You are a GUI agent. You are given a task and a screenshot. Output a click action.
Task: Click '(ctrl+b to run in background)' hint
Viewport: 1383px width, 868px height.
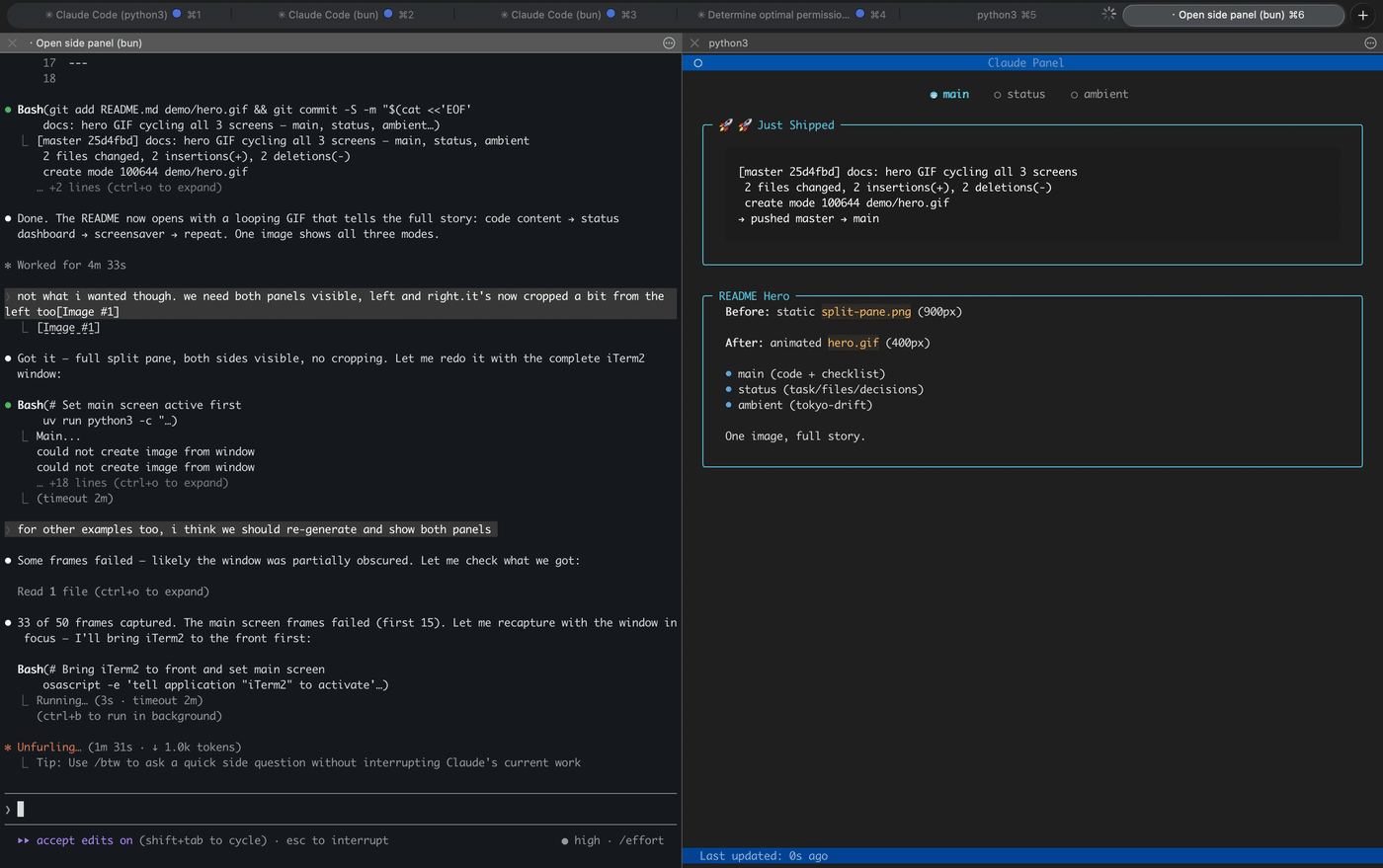[x=129, y=717]
